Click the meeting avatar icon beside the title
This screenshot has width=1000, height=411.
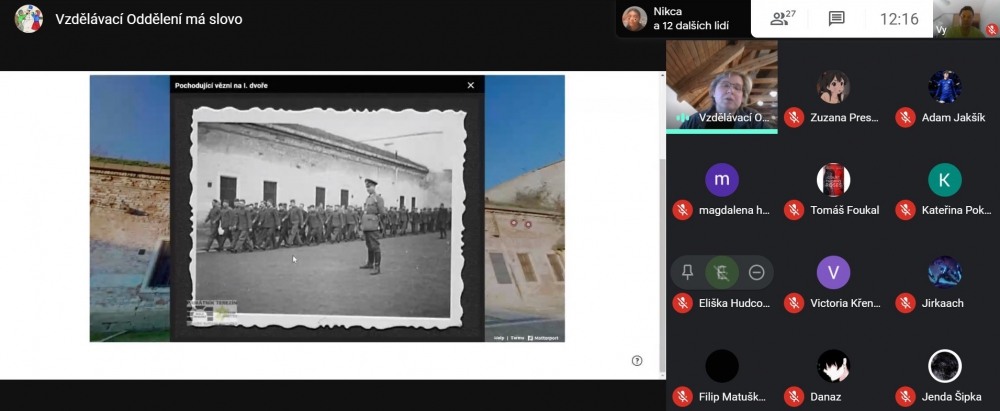pyautogui.click(x=29, y=19)
